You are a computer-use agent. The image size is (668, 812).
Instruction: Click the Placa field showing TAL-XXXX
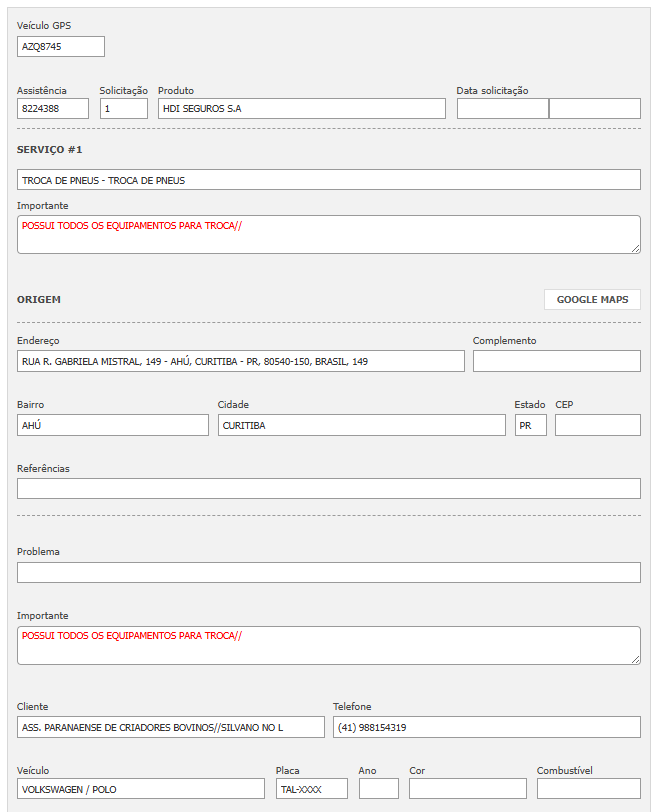[x=311, y=789]
